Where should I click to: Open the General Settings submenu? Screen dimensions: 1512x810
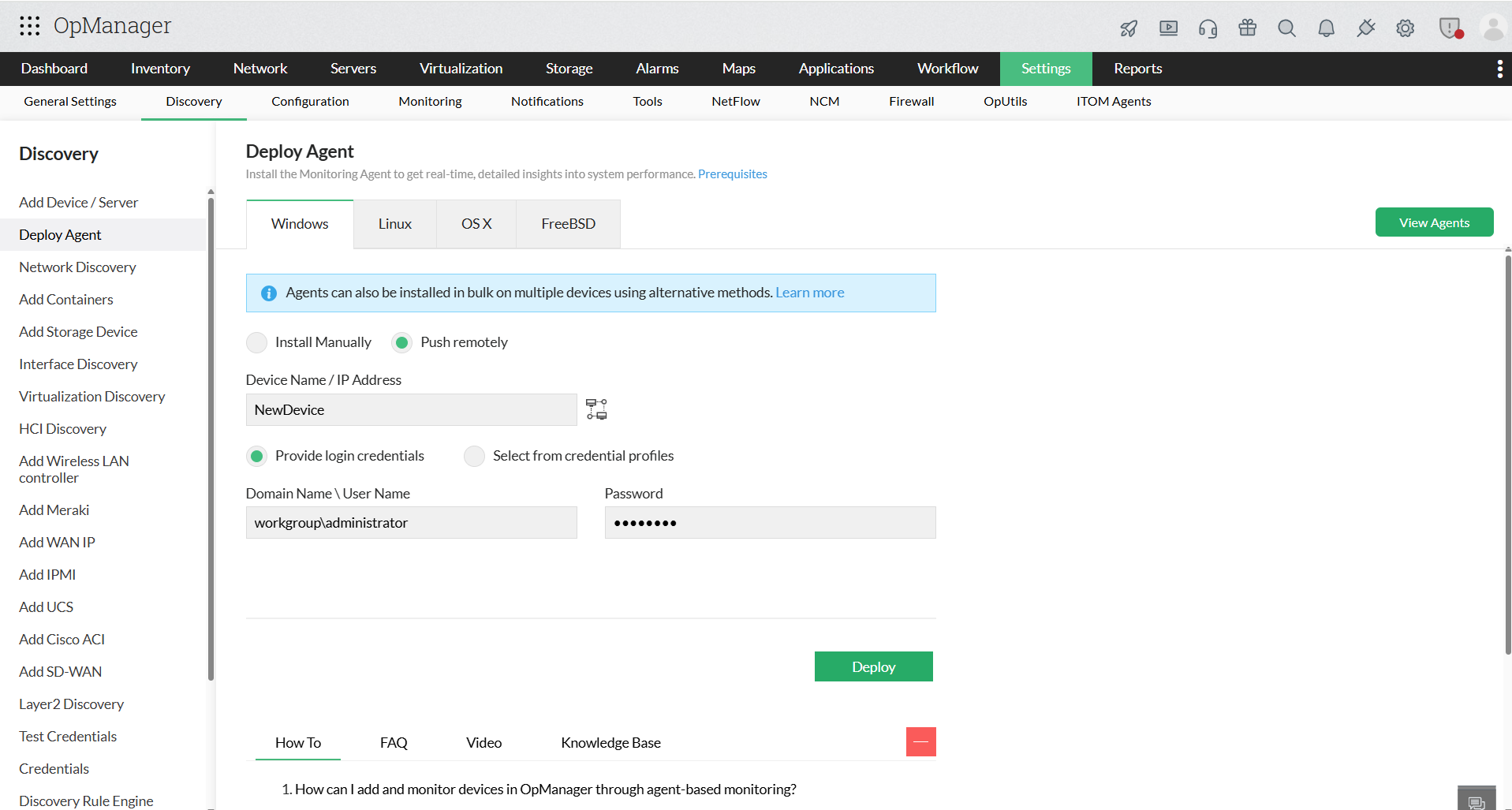70,102
